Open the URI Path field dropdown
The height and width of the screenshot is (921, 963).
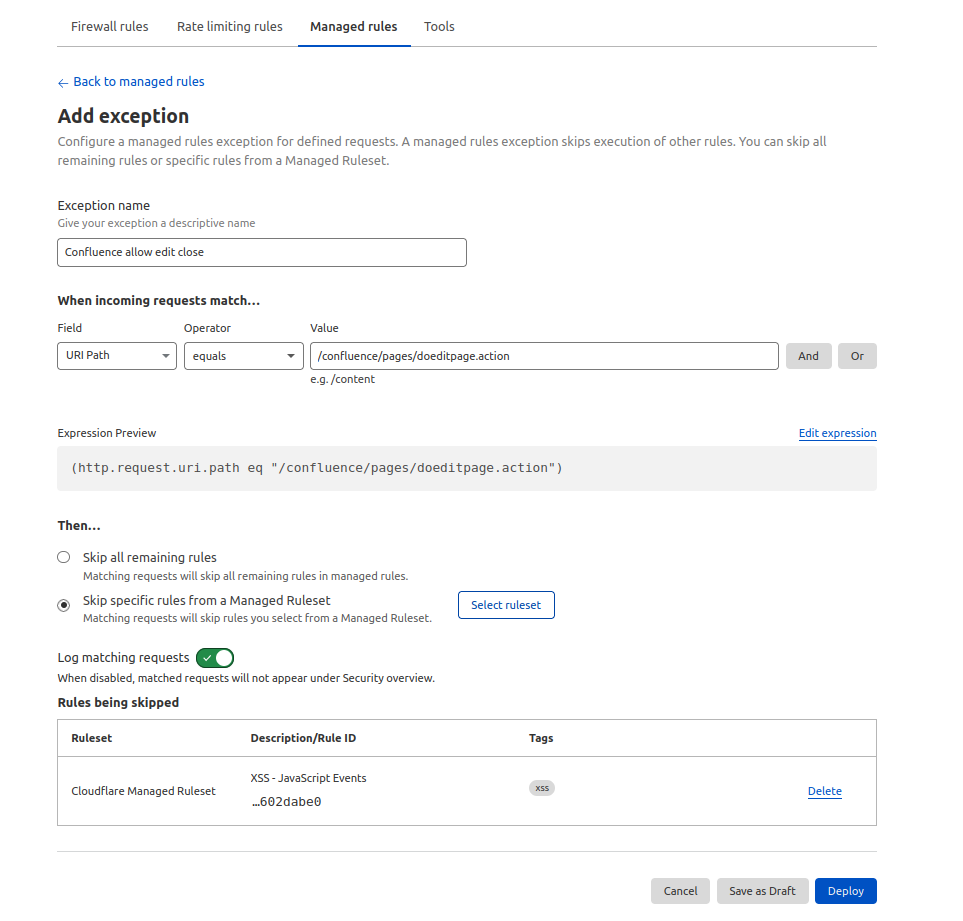point(117,356)
